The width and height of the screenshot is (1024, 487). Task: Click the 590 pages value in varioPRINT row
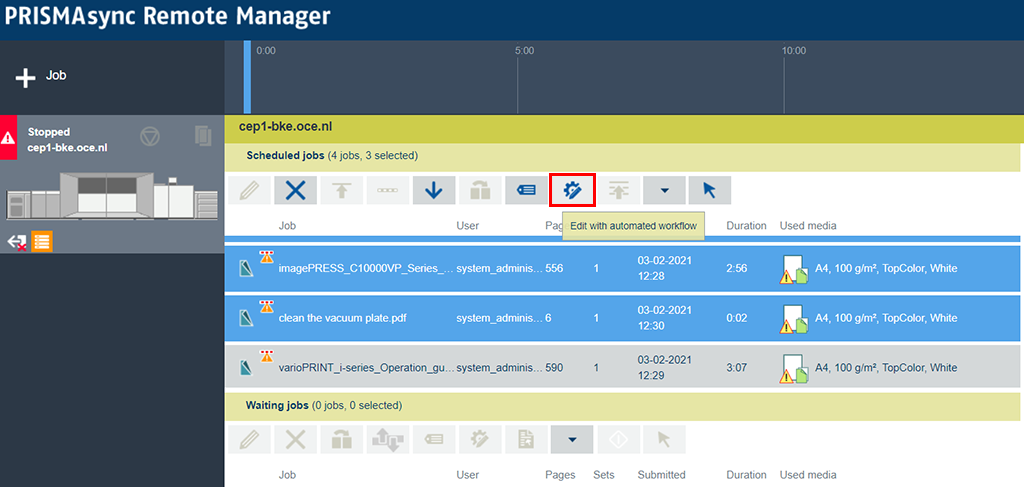click(554, 368)
